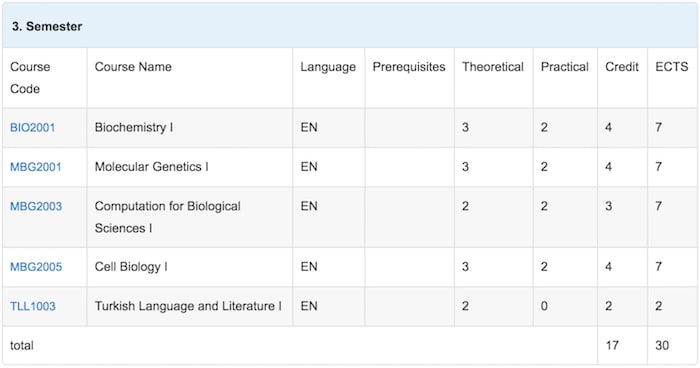Select Computation for Biological Sciences I cell
Screen dimensions: 700x368
pyautogui.click(x=190, y=217)
